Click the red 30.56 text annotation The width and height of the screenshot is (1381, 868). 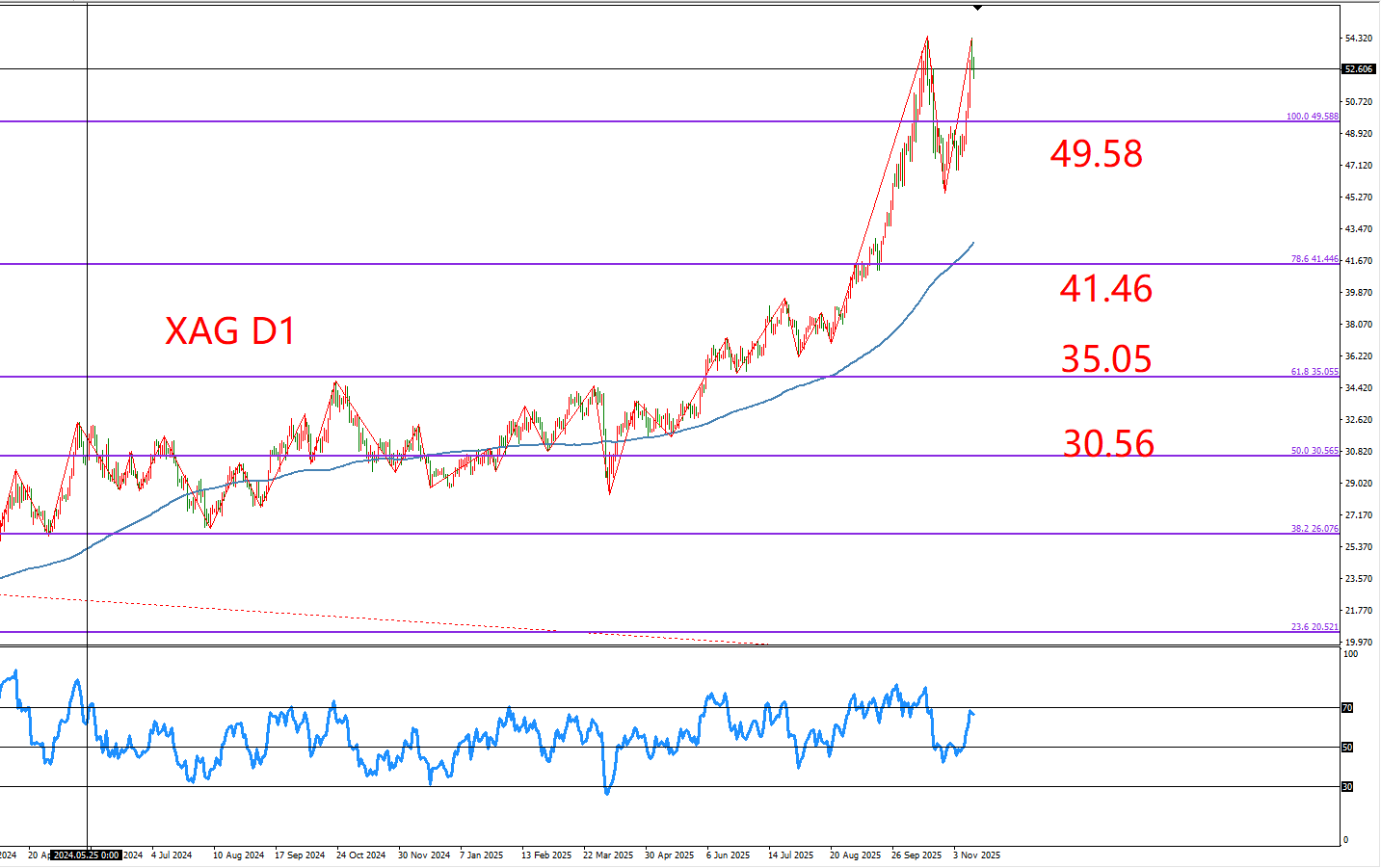(x=1108, y=444)
